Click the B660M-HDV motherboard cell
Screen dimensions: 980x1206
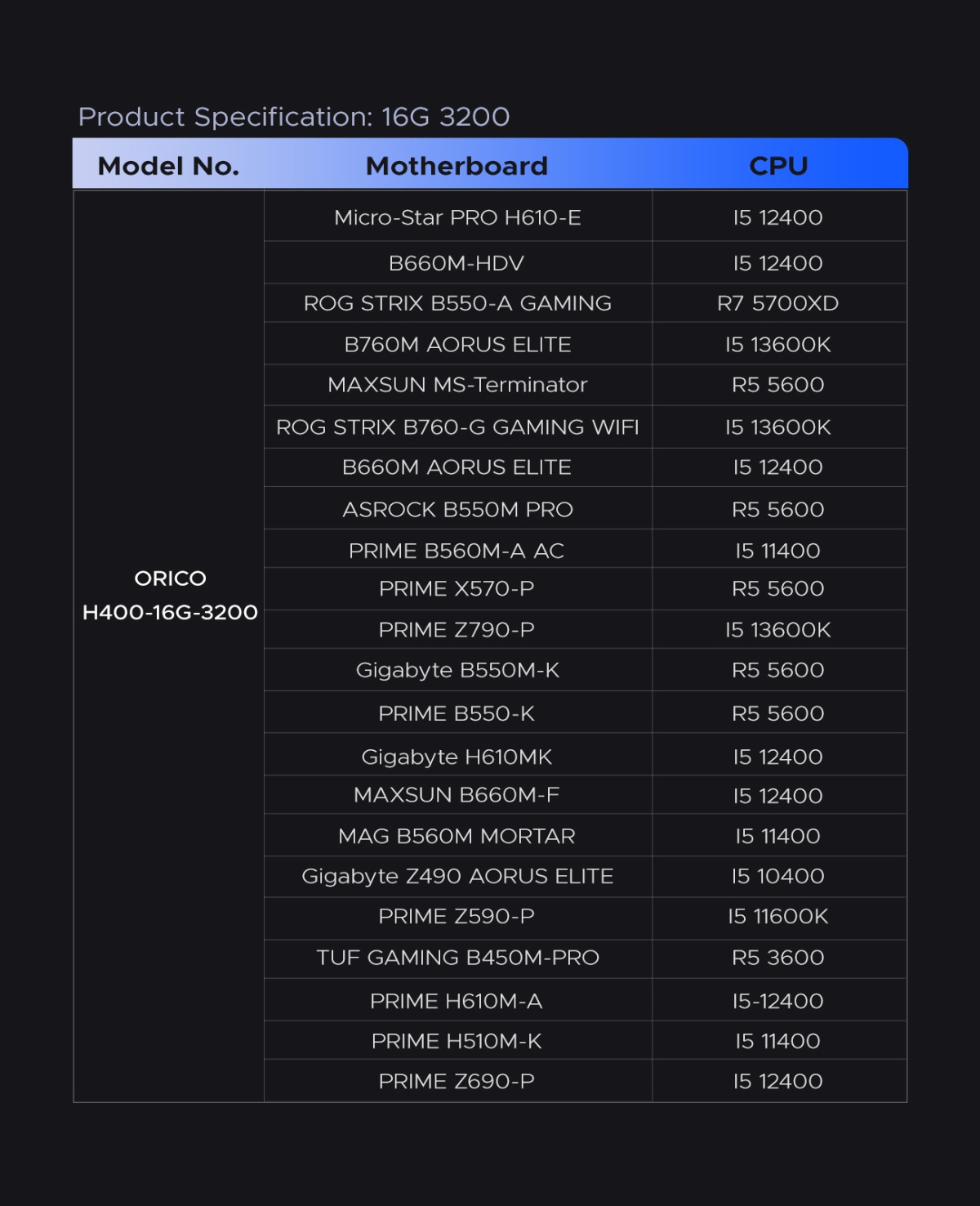coord(457,263)
